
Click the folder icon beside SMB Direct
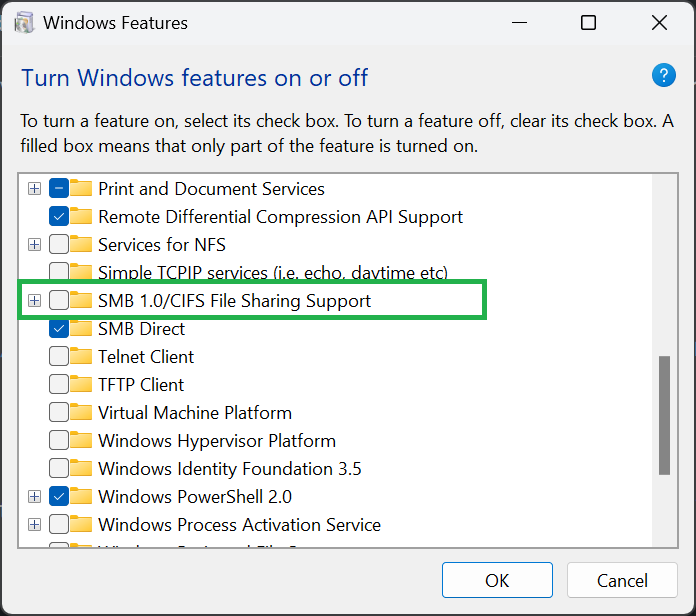(x=82, y=329)
